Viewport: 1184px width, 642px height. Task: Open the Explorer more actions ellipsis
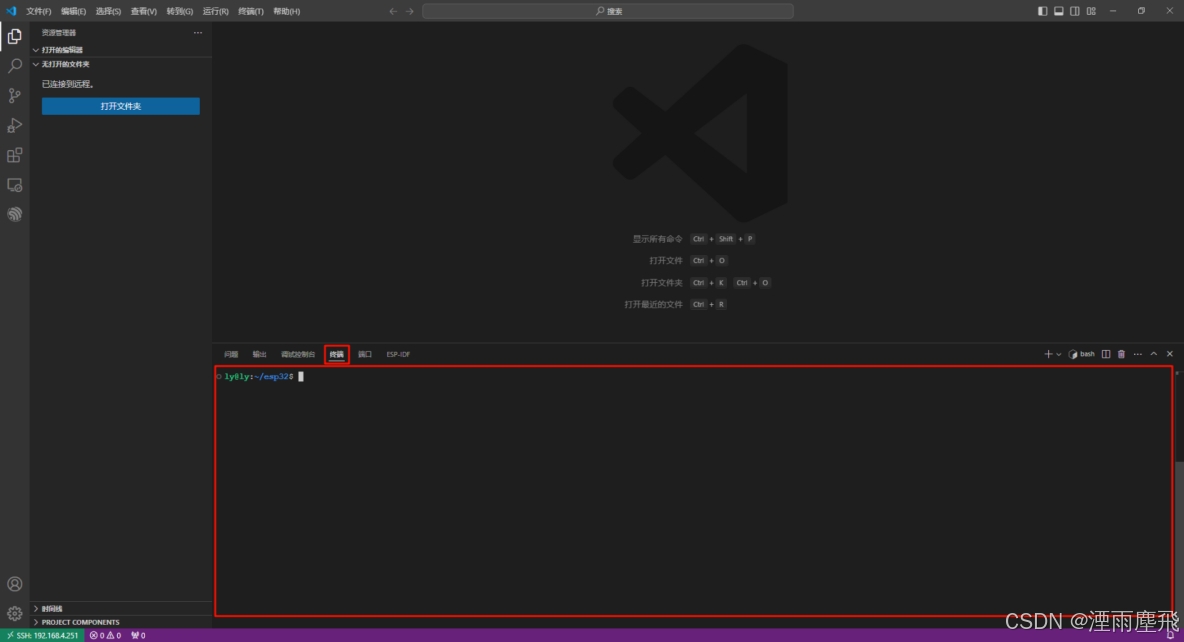[x=198, y=32]
